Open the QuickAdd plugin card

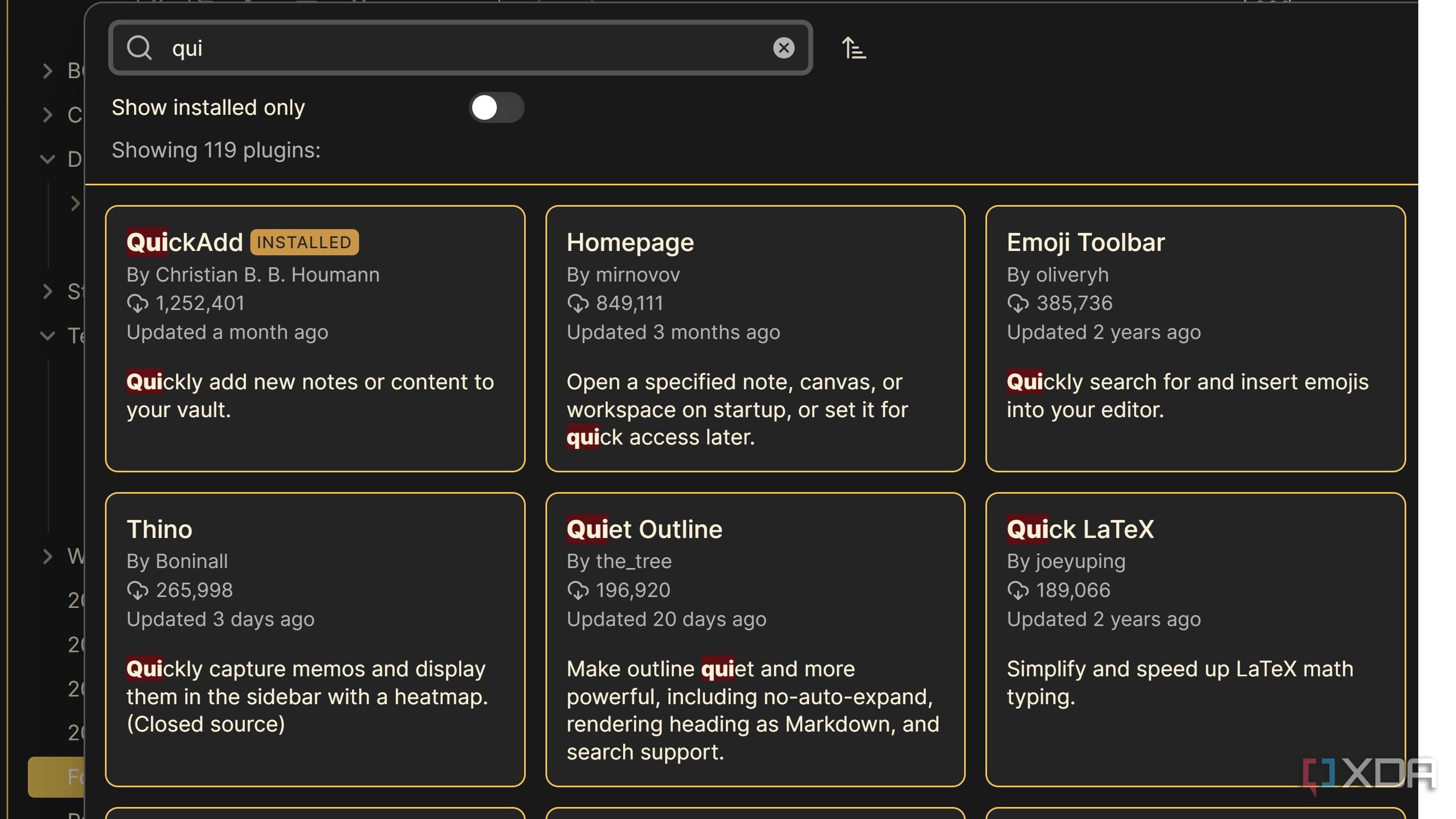coord(315,338)
